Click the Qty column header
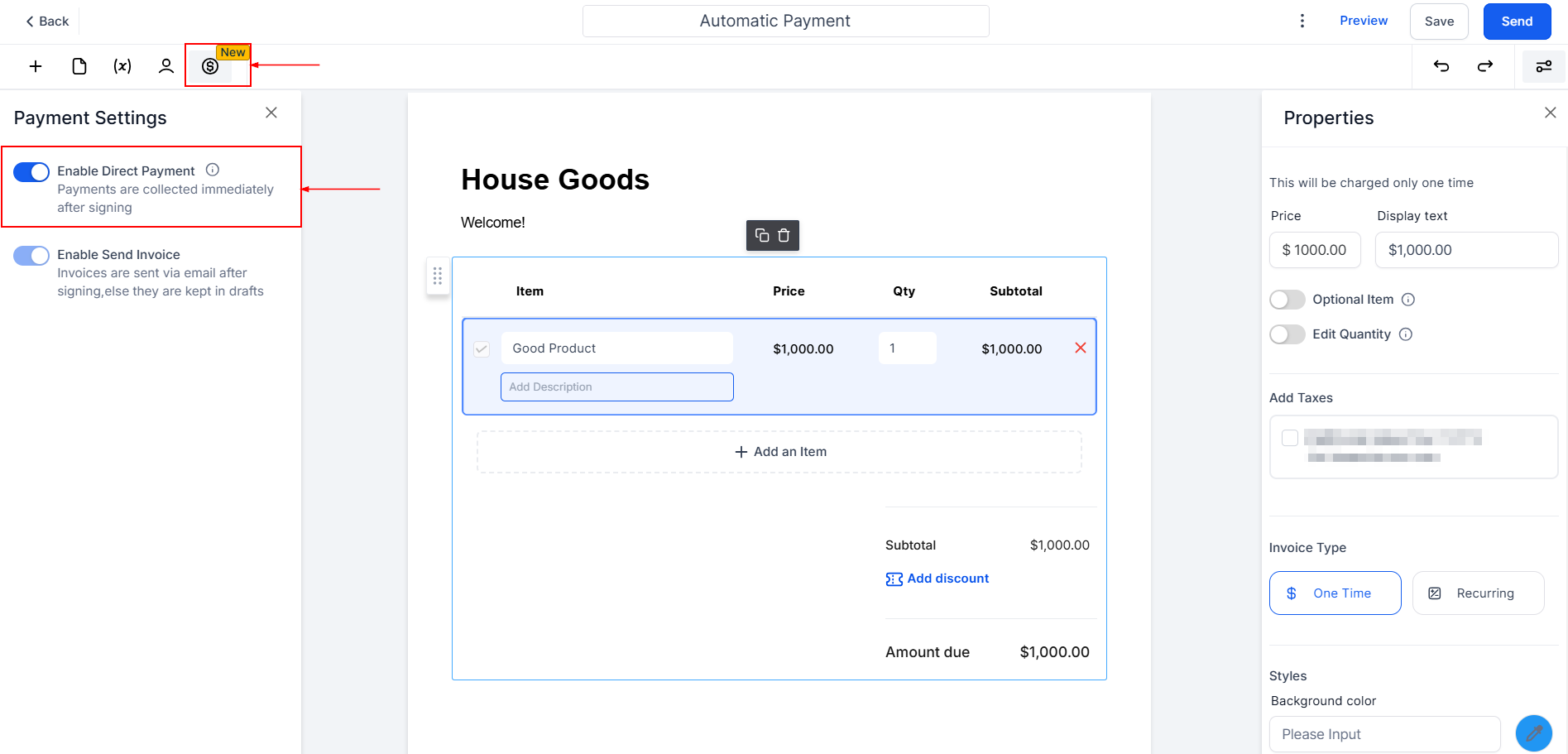This screenshot has height=754, width=1568. [904, 291]
